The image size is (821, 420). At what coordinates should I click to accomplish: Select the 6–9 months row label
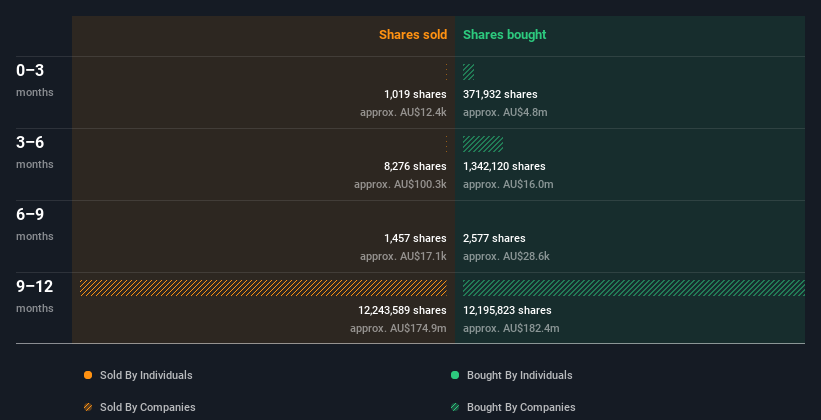click(x=35, y=224)
